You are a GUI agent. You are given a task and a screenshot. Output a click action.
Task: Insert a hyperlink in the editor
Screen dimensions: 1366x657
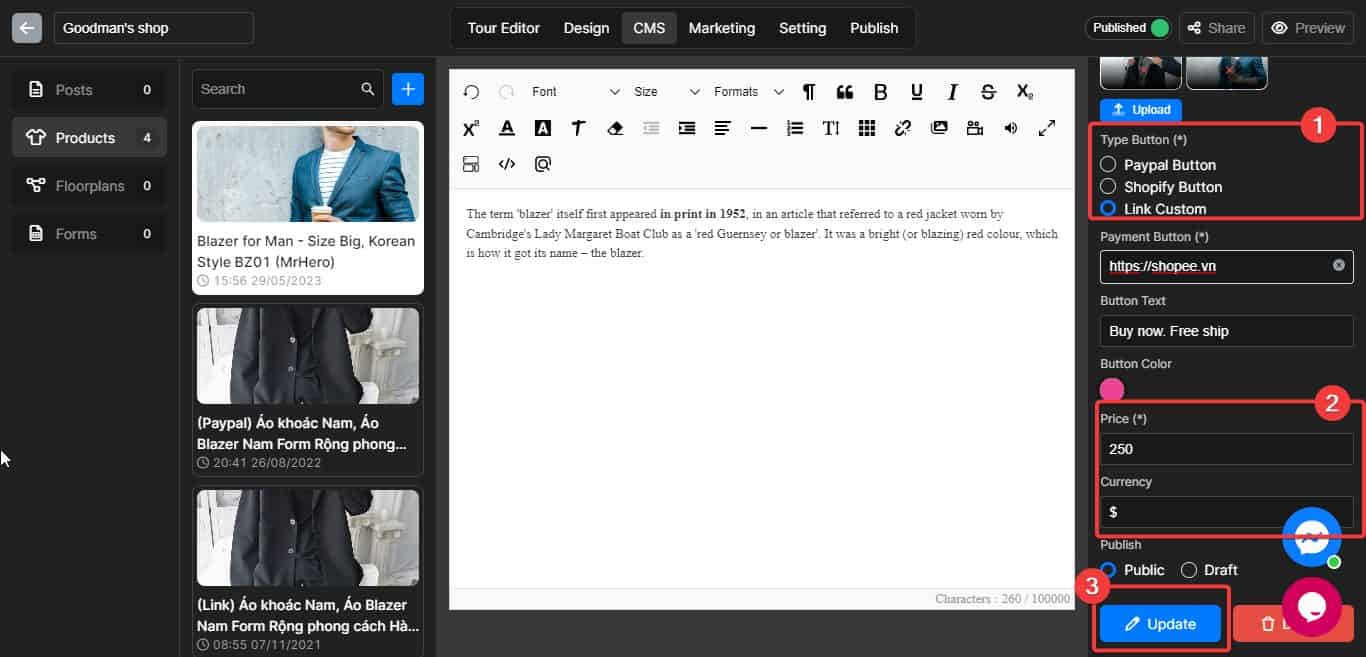click(903, 128)
